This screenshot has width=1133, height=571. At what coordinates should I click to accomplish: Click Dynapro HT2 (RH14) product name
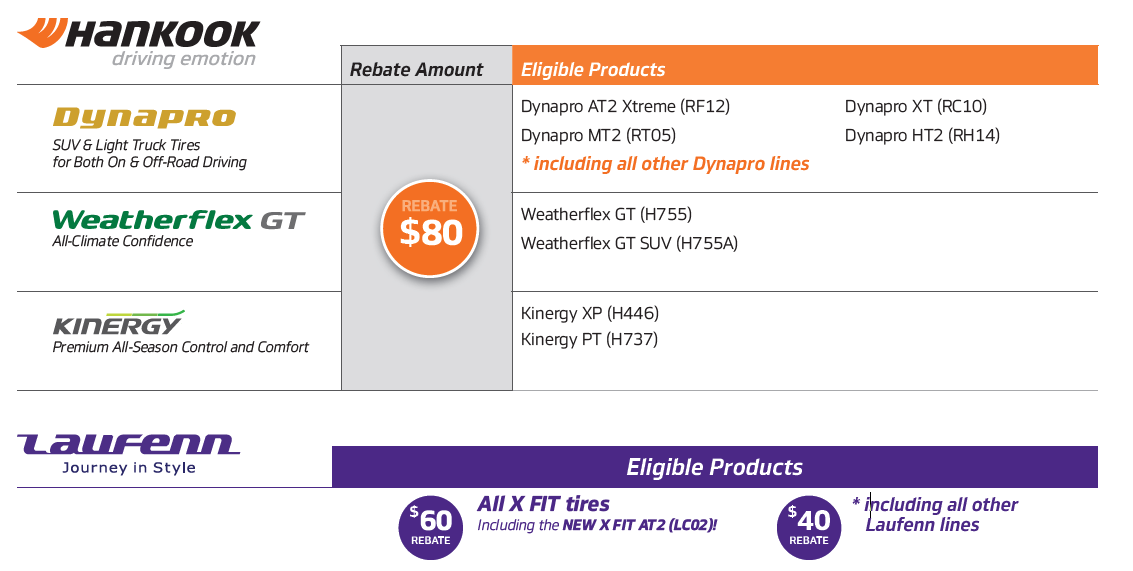point(922,135)
